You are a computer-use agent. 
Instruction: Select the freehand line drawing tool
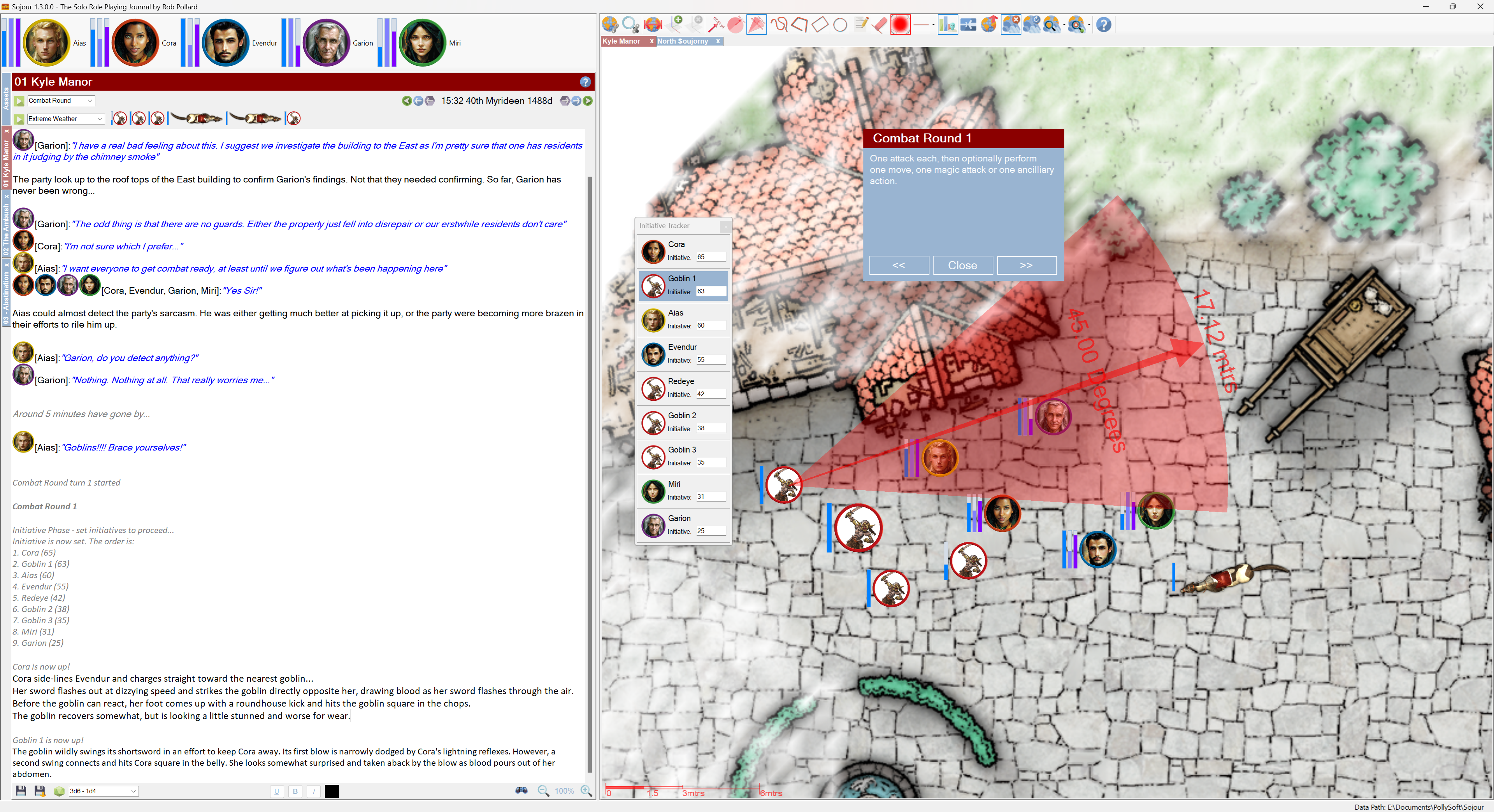tap(779, 25)
